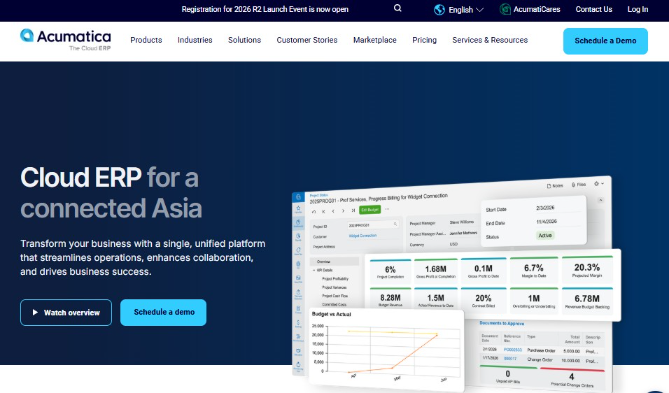This screenshot has width=669, height=393.
Task: Select the Overview item in dashboard tree
Action: [335, 261]
